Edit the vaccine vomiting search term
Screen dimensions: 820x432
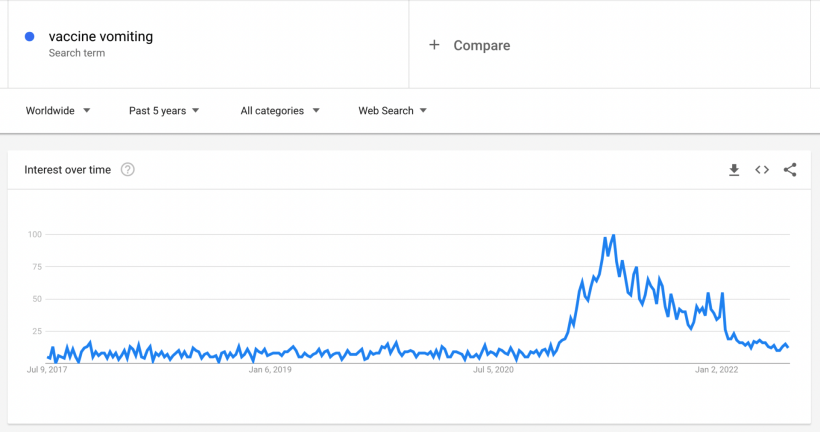[x=101, y=37]
